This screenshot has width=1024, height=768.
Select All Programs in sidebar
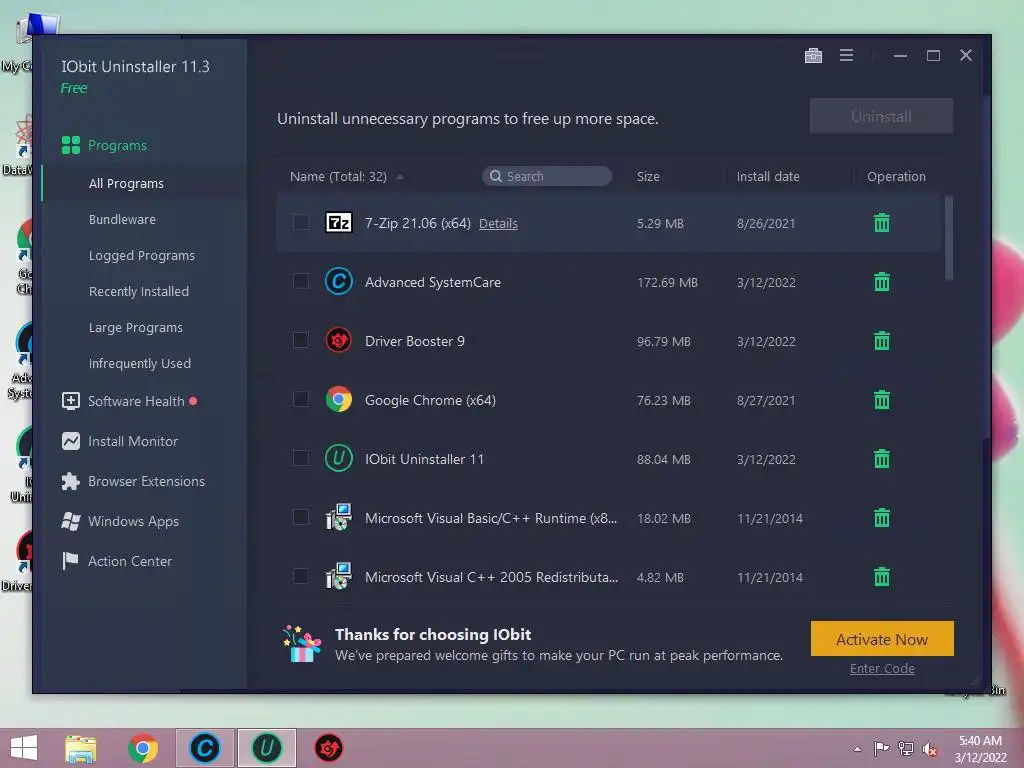point(126,184)
